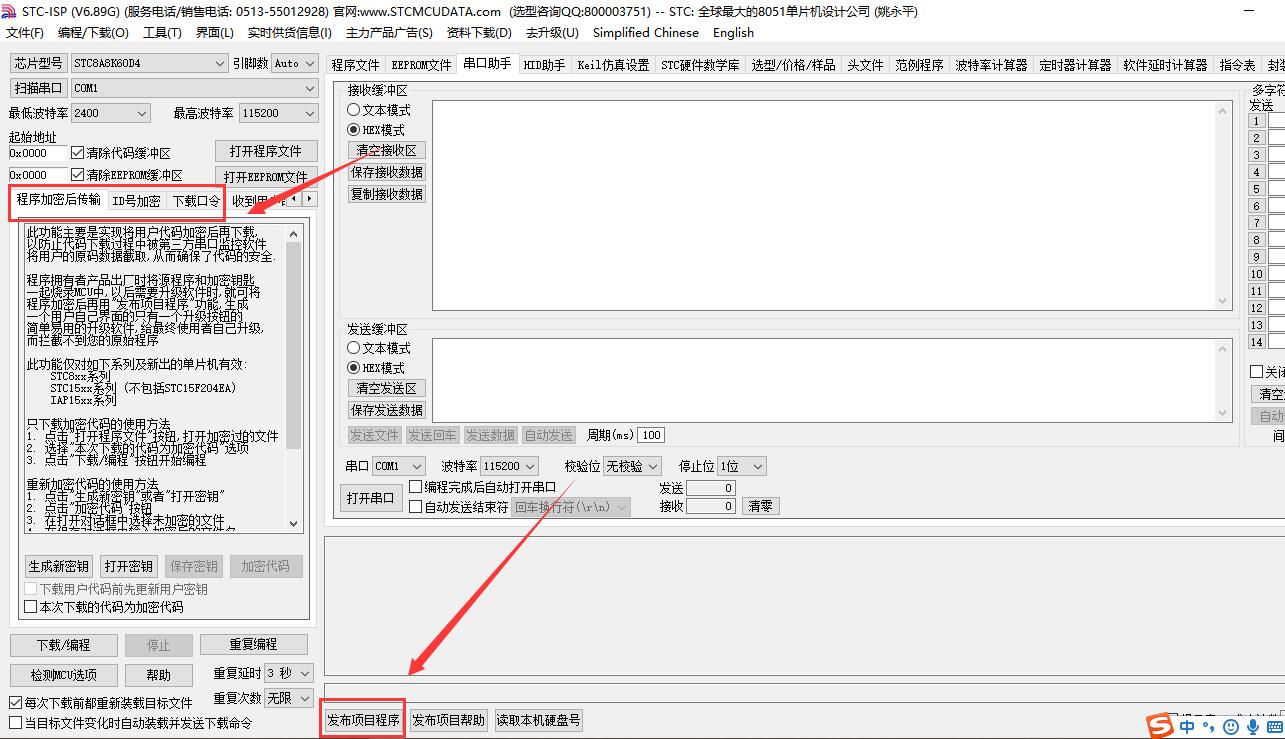Click the 检测MCU选项 button

click(x=64, y=675)
